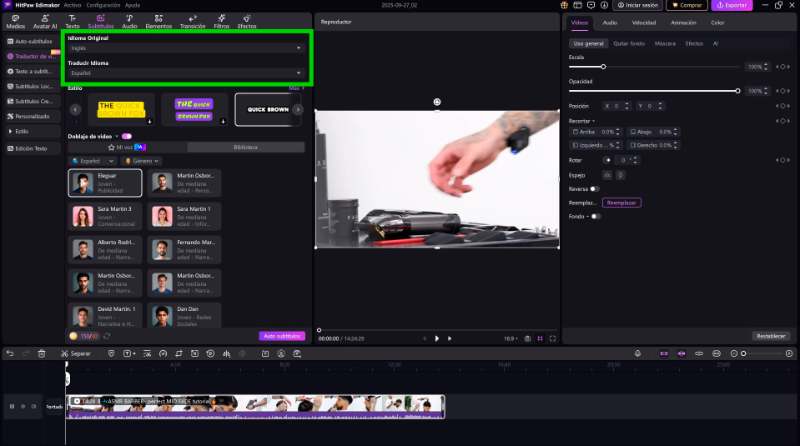Image resolution: width=800 pixels, height=446 pixels.
Task: Switch to the Velocidad tab
Action: 644,22
